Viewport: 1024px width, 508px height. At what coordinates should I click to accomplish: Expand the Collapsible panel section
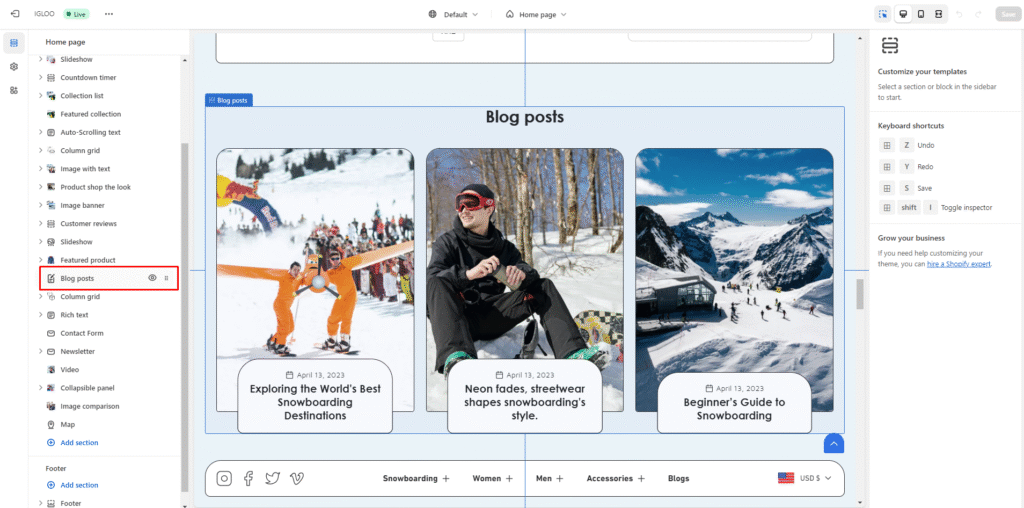41,388
